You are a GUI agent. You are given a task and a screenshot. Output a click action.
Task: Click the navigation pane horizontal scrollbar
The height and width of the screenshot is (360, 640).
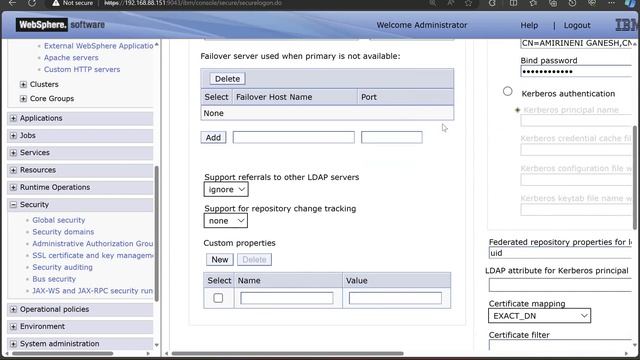pos(62,353)
